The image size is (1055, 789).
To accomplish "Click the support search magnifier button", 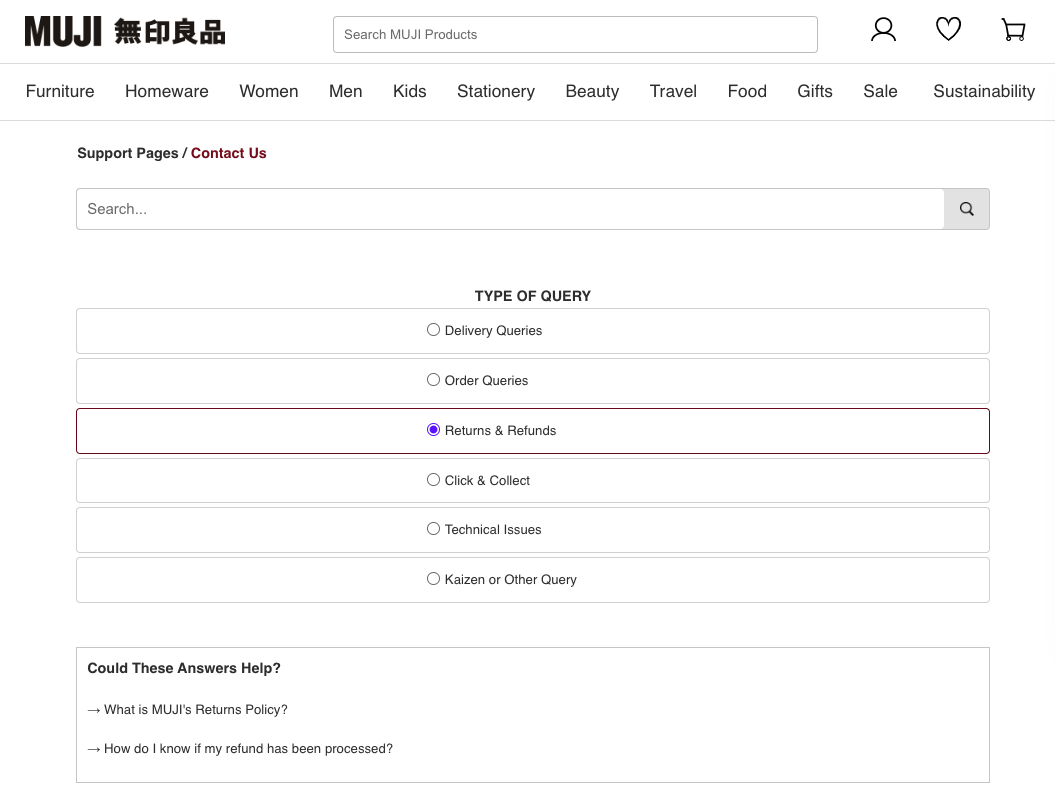I will tap(966, 209).
